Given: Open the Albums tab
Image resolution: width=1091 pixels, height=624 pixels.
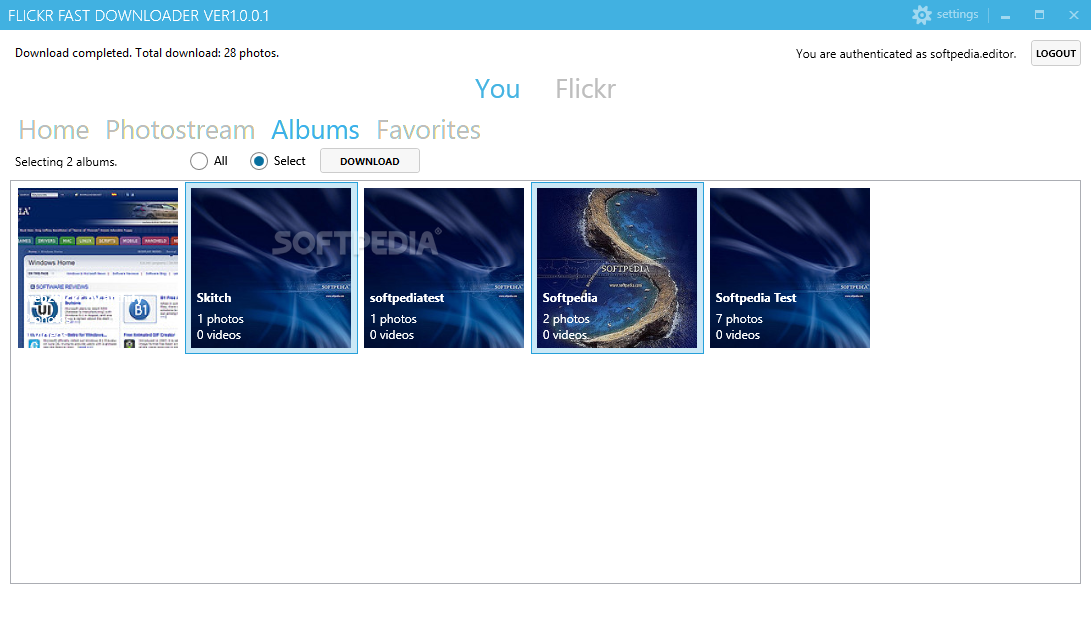Looking at the screenshot, I should point(315,130).
